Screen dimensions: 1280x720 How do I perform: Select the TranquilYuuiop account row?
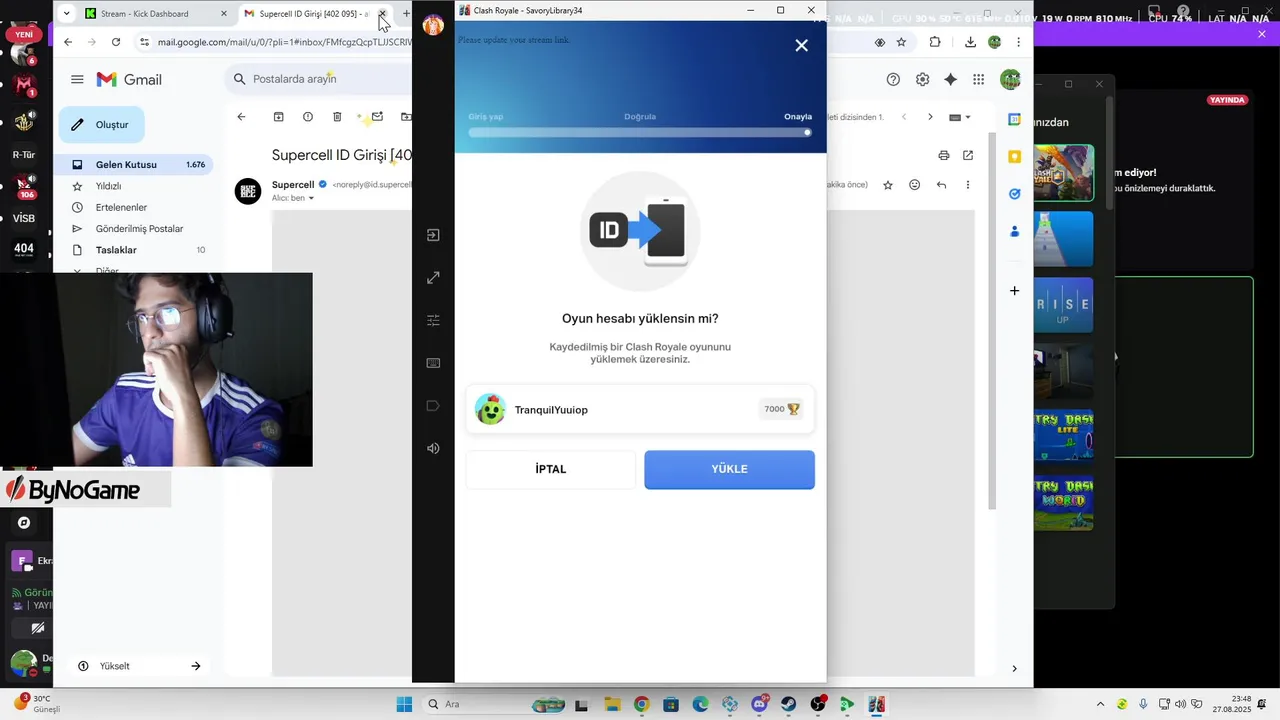tap(640, 409)
